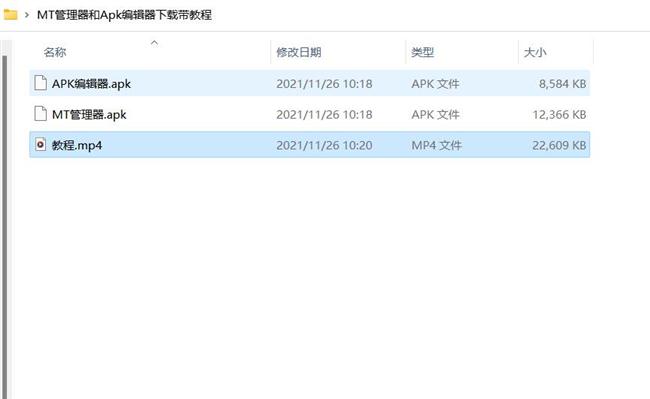
Task: Select the 教程.mp4 file name
Action: tap(77, 145)
